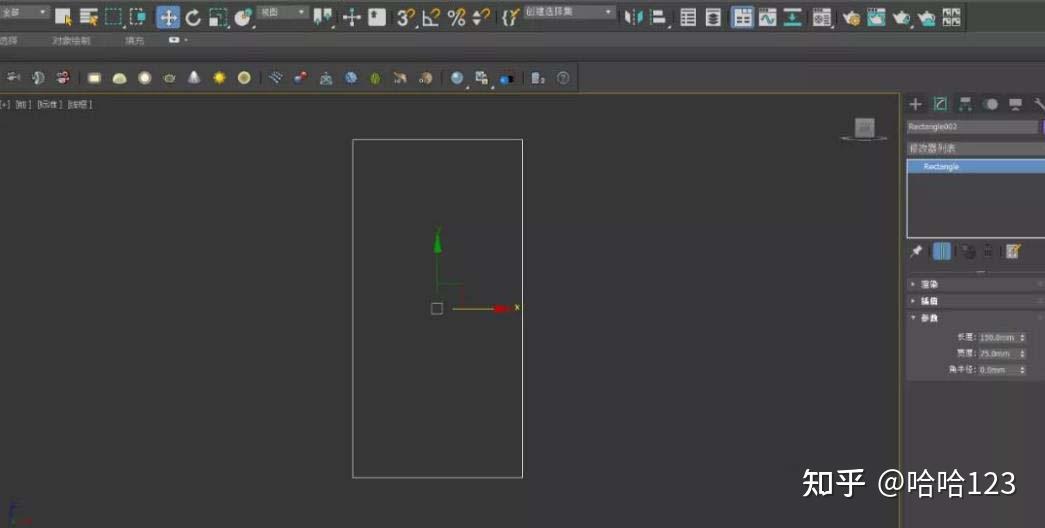Edit the Rectangle002 object name field
This screenshot has width=1045, height=528.
point(972,127)
